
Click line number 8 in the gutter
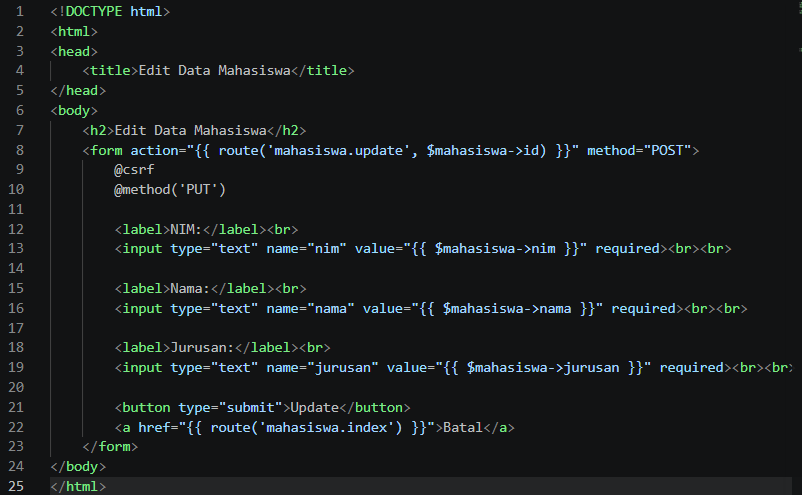tap(19, 150)
